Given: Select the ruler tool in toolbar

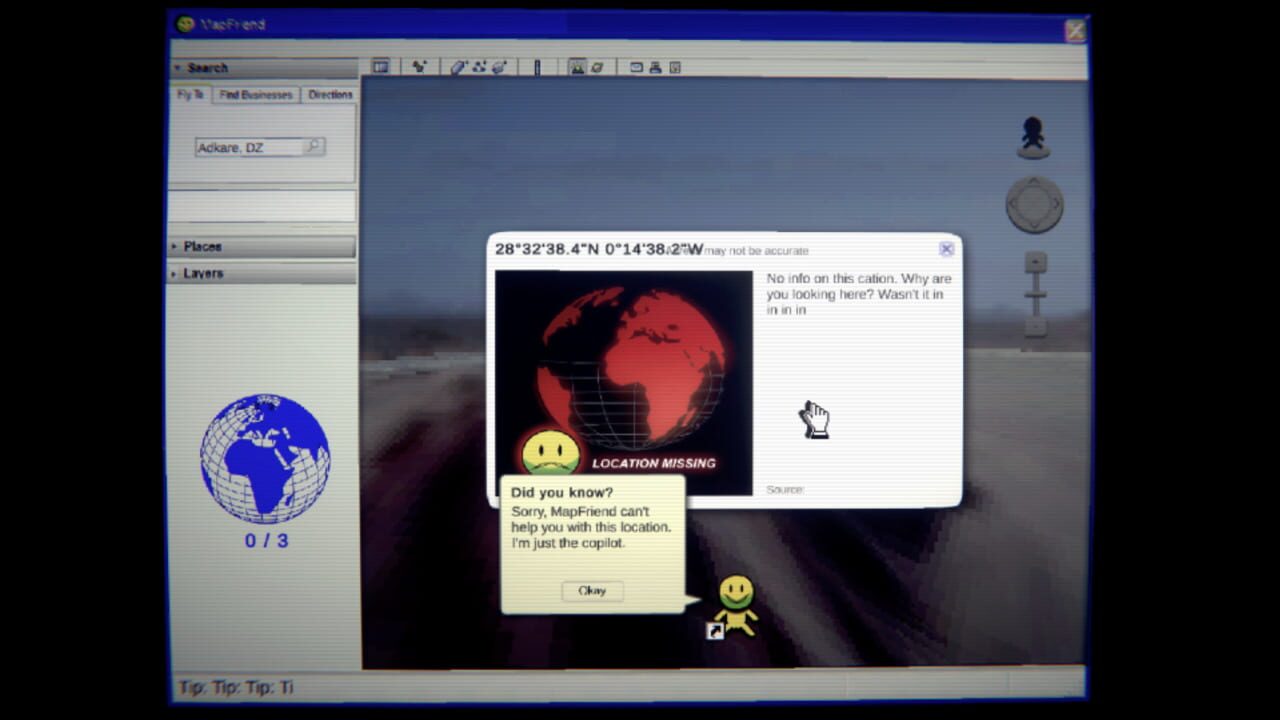Looking at the screenshot, I should (537, 67).
